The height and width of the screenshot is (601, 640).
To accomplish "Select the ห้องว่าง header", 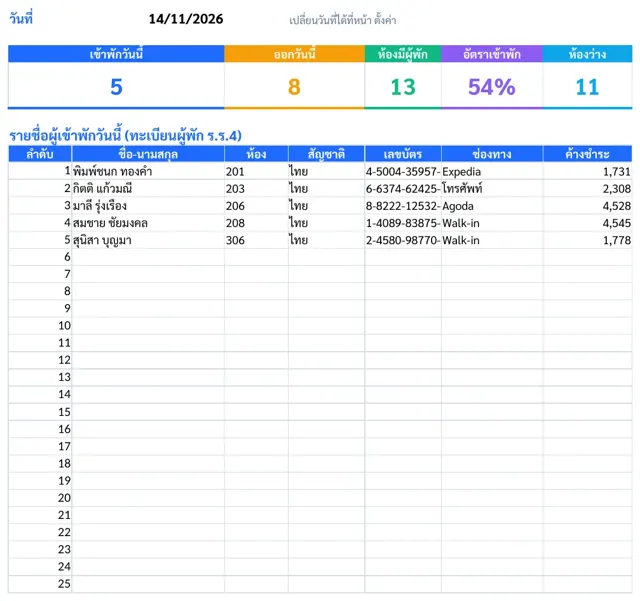I will tap(587, 54).
